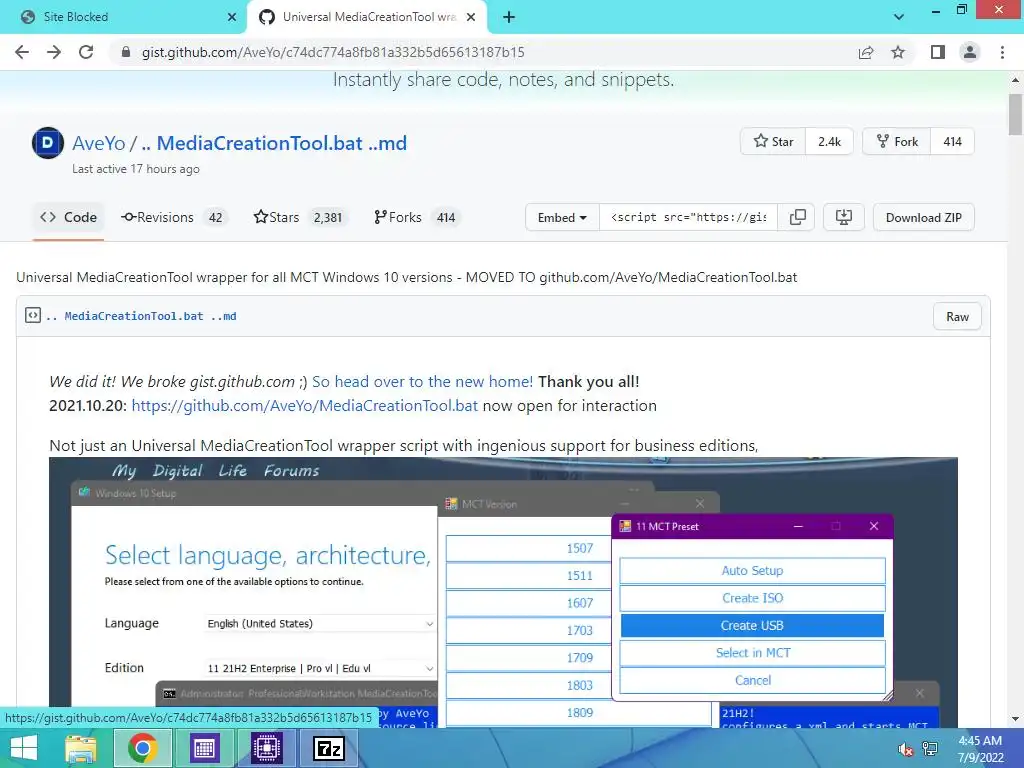Bookmark this tab with the star icon
Viewport: 1024px width, 768px height.
coord(898,52)
